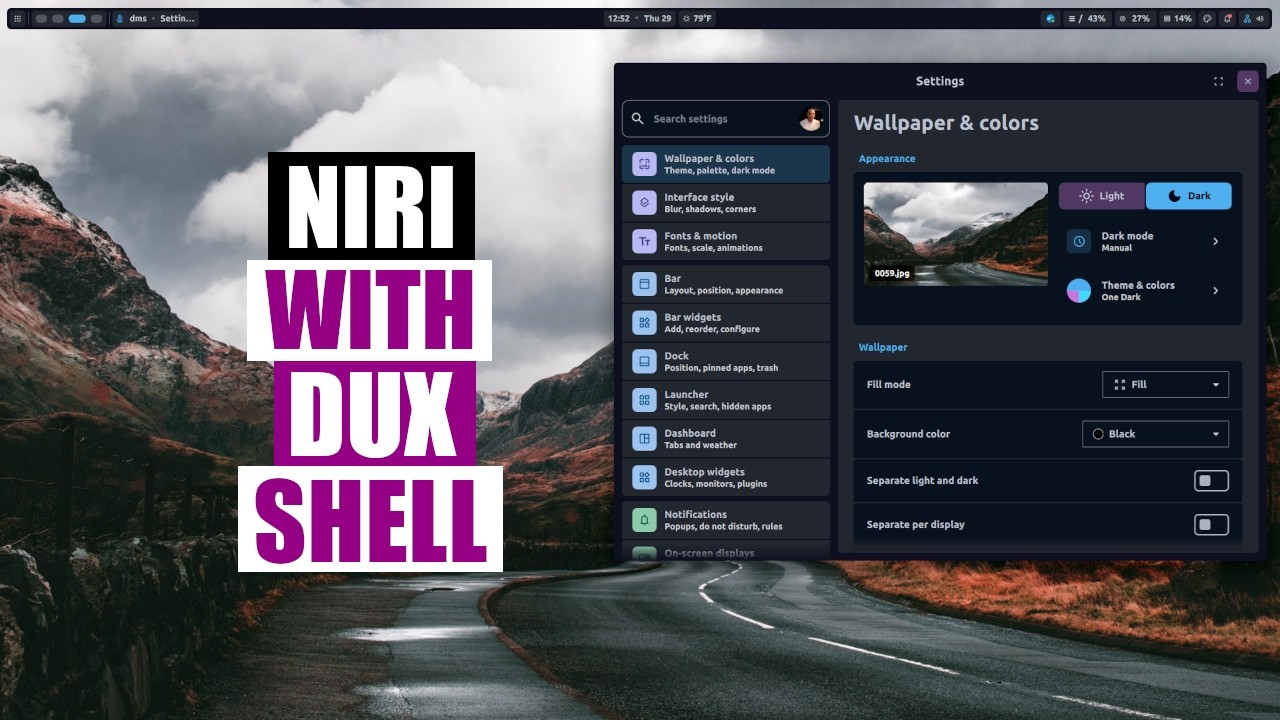Click the browser globe icon in system tray
The image size is (1280, 720).
point(1050,18)
